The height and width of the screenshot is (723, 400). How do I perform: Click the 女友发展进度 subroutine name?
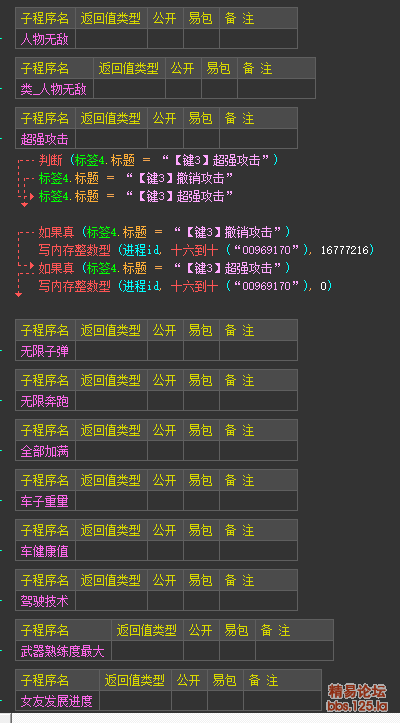point(57,701)
